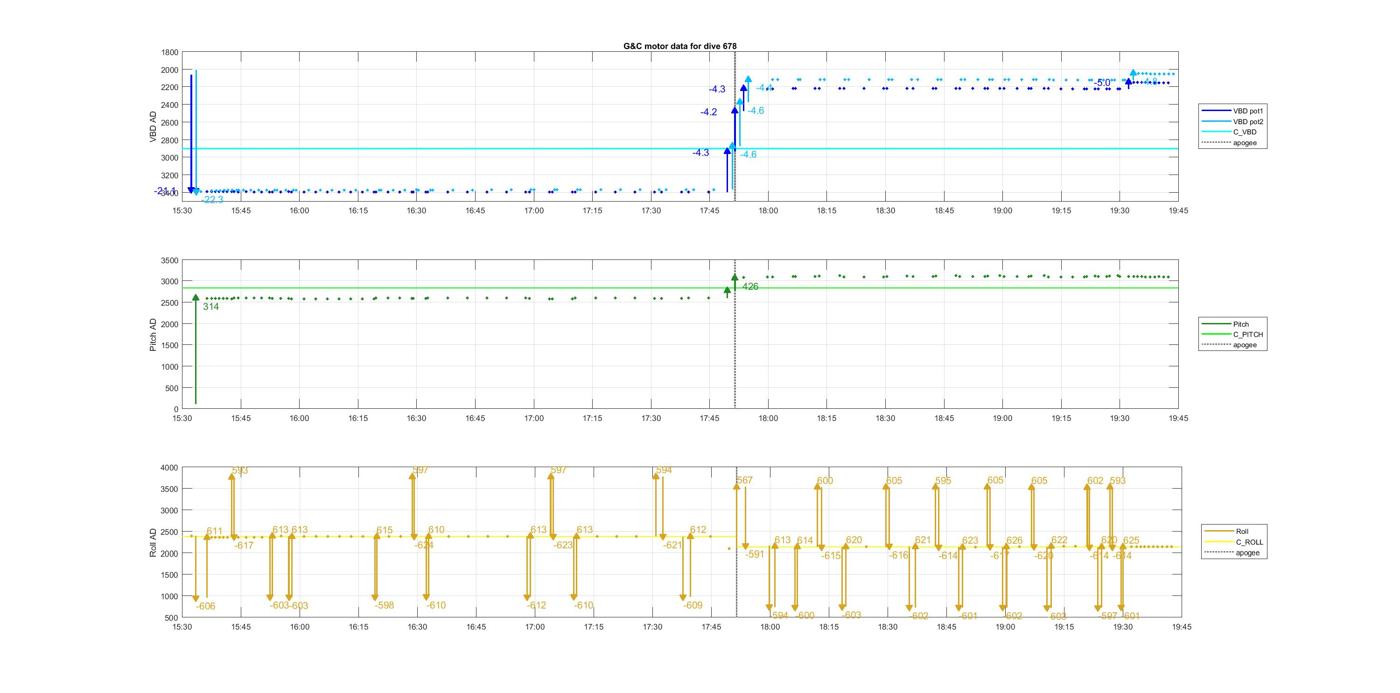Click the "-598" roll label

coord(385,605)
